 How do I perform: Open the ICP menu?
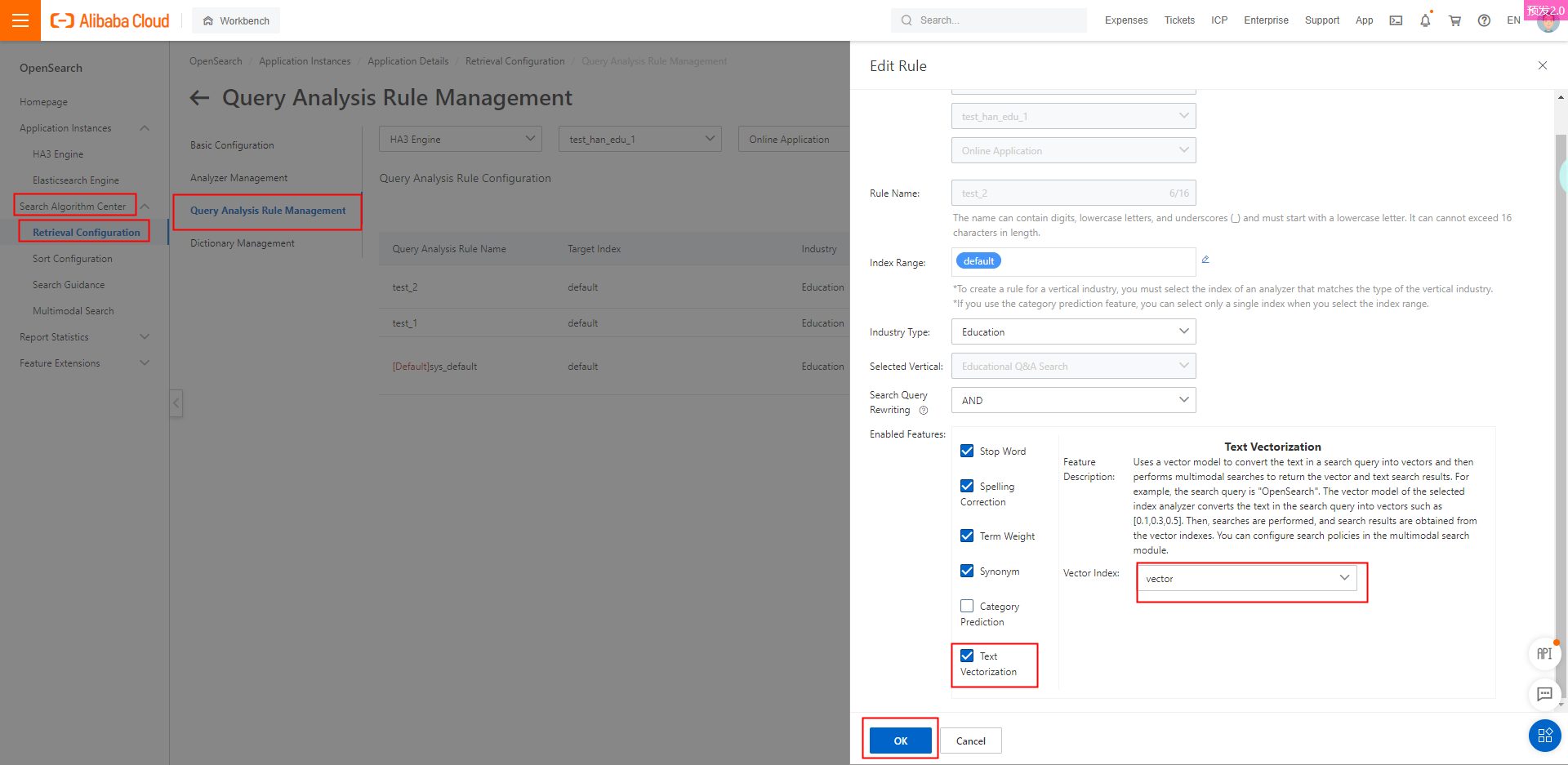coord(1219,20)
